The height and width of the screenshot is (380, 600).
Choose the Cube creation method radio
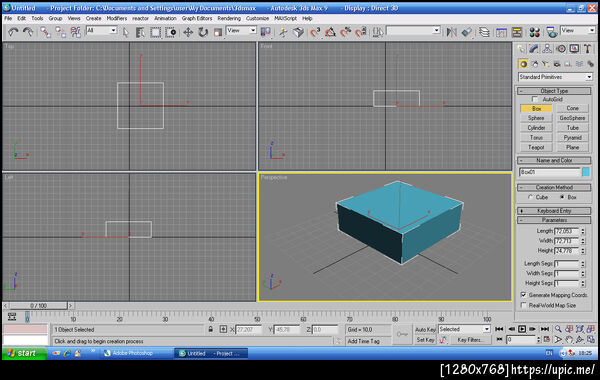click(530, 197)
